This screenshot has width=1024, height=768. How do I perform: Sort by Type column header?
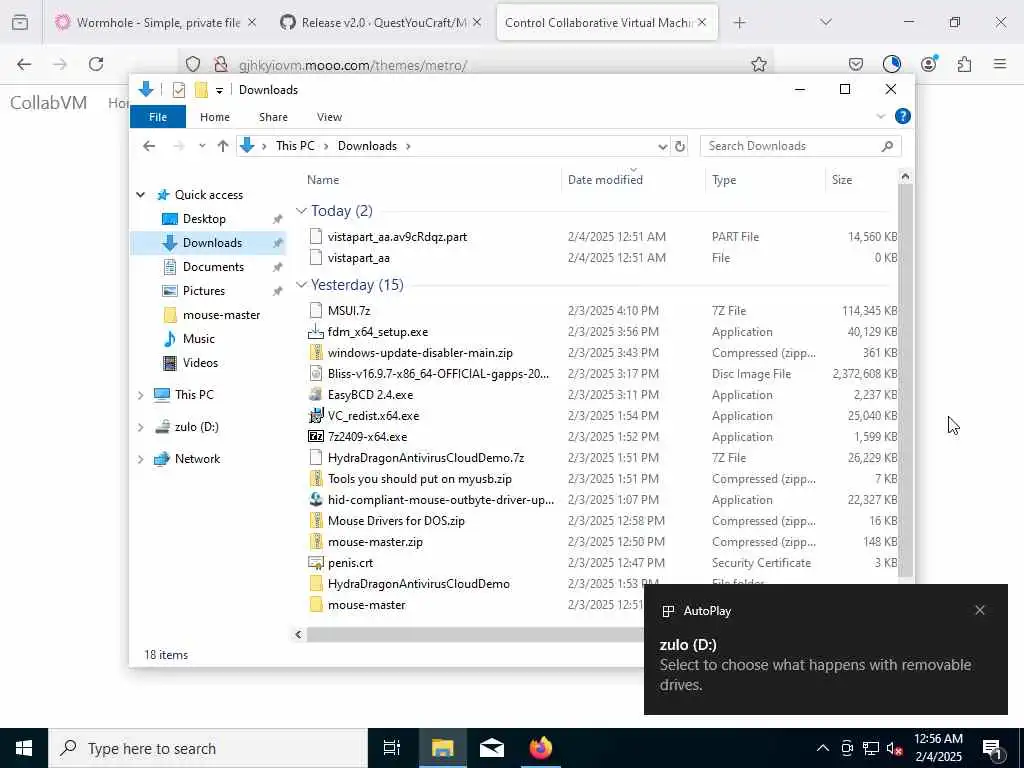(x=724, y=180)
